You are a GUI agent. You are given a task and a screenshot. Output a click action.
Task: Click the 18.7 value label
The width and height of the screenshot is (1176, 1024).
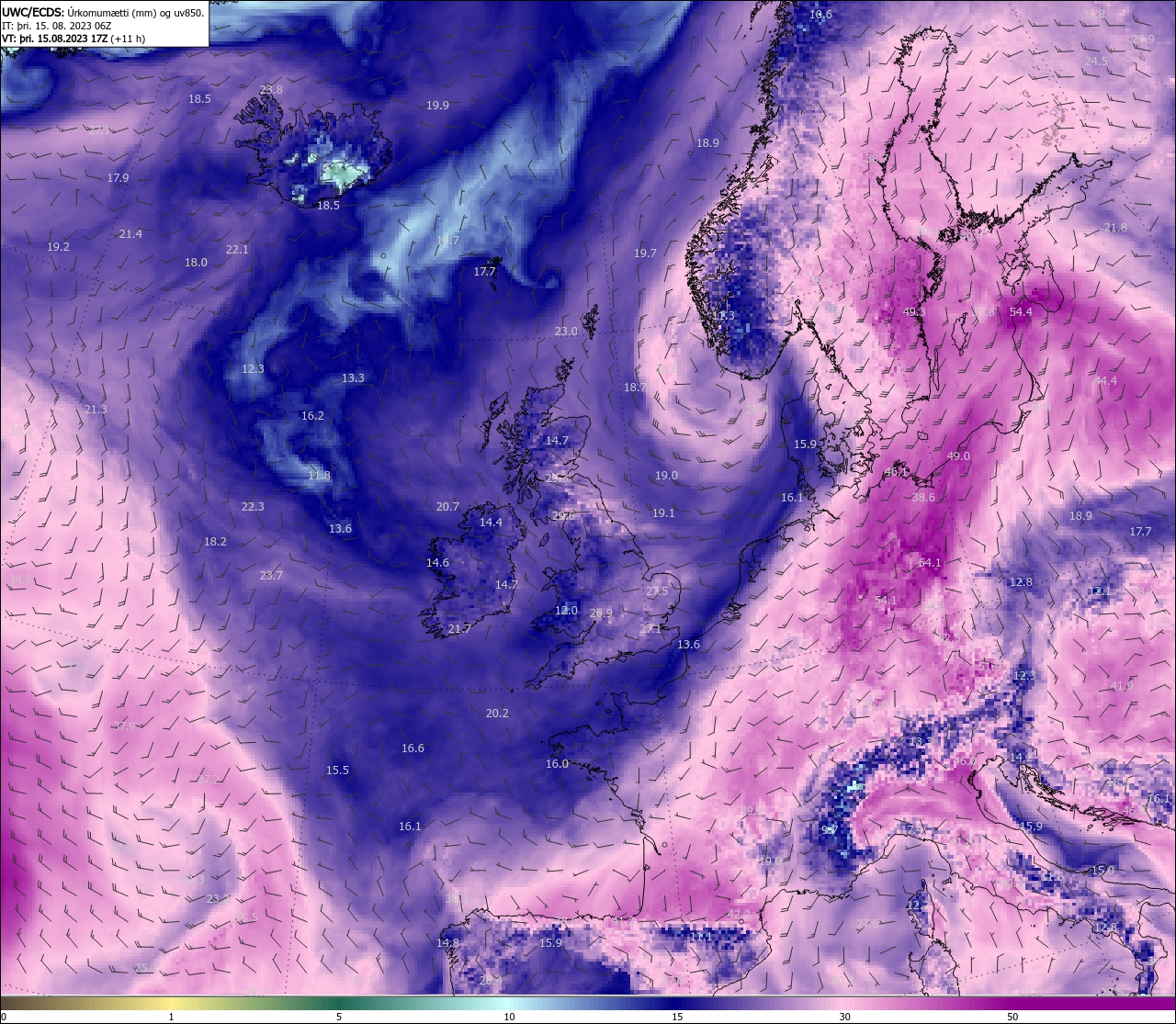(635, 388)
